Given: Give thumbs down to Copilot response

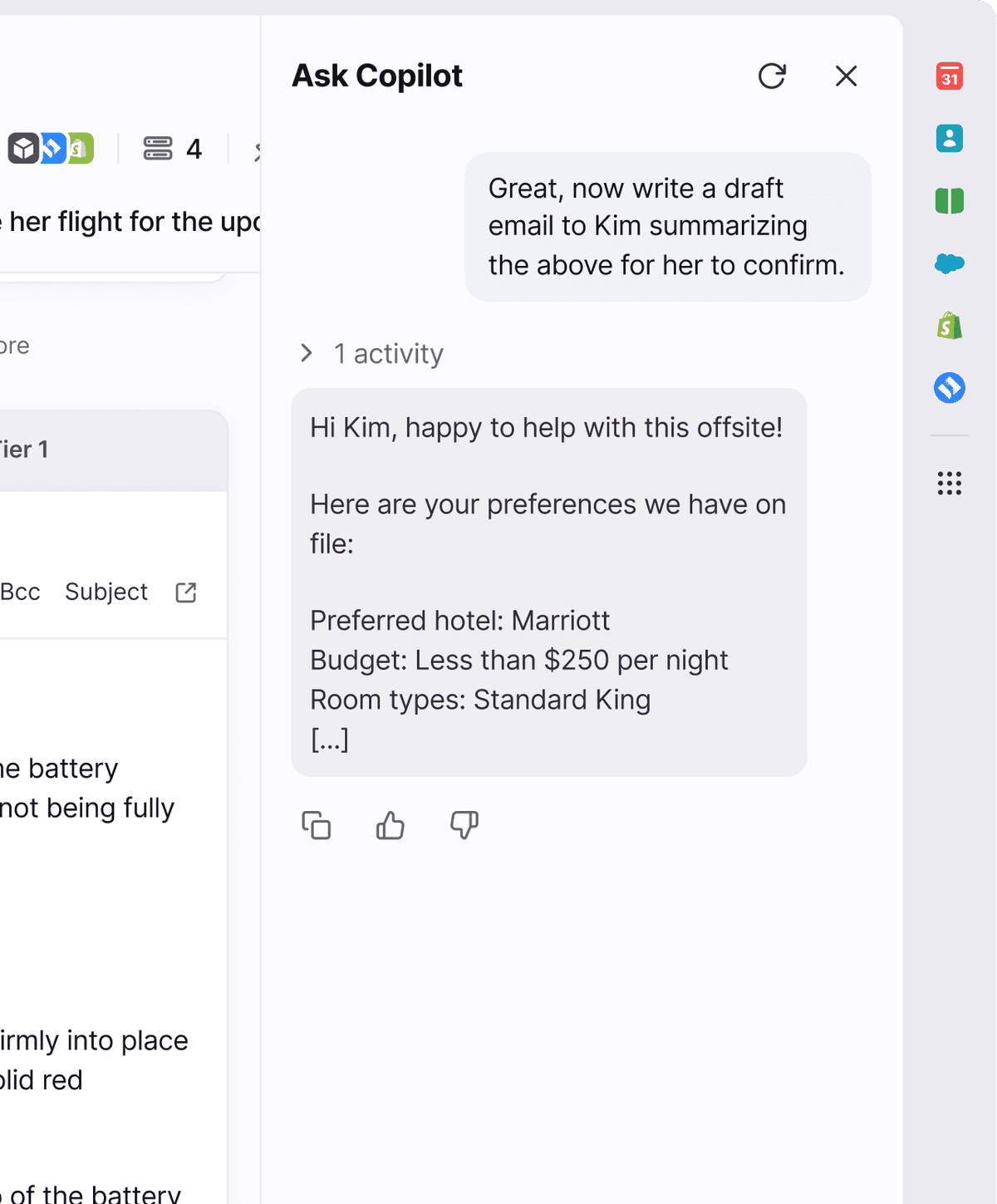Looking at the screenshot, I should pyautogui.click(x=464, y=825).
